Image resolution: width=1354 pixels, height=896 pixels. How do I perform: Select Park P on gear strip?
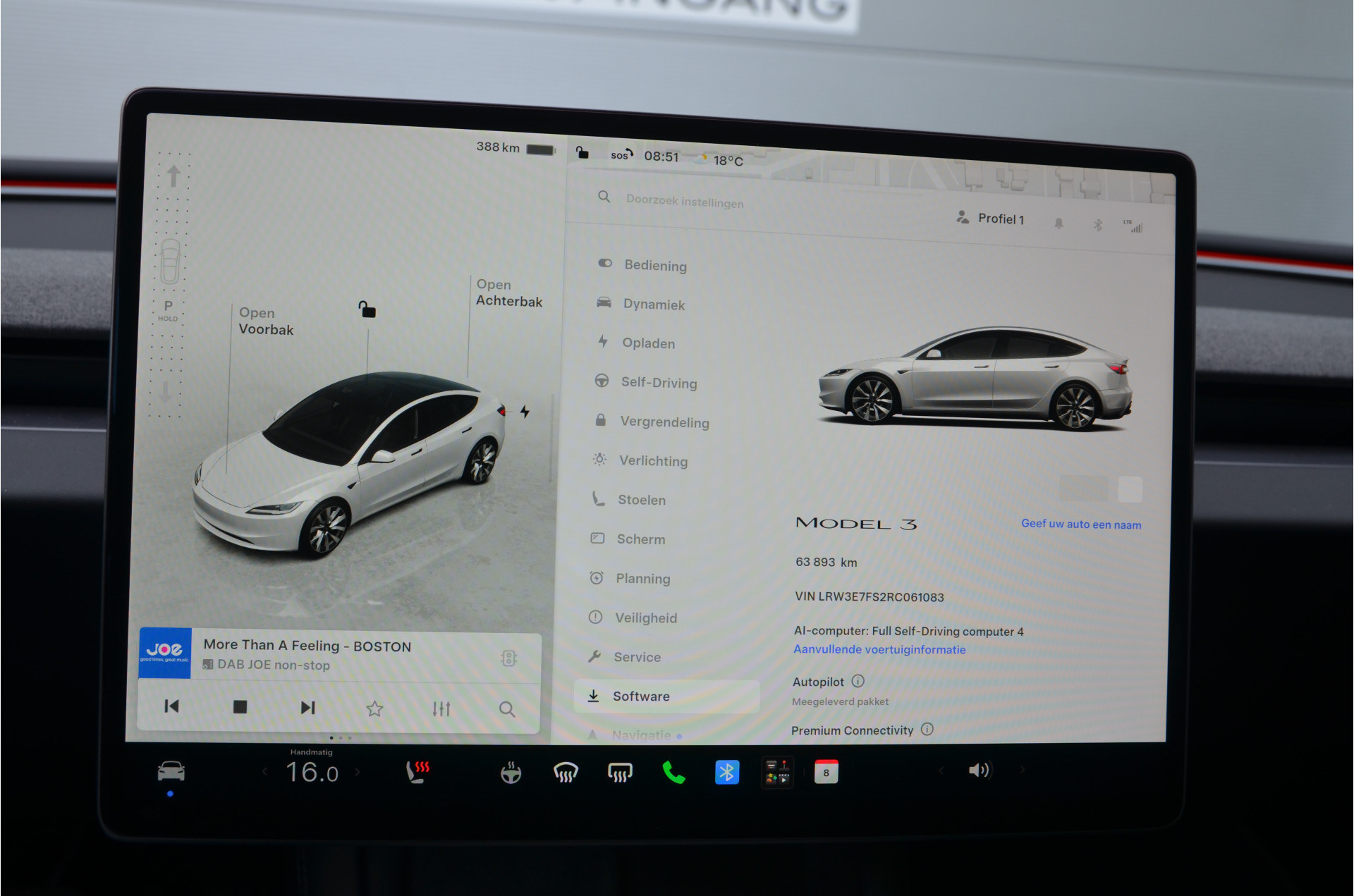[x=168, y=307]
